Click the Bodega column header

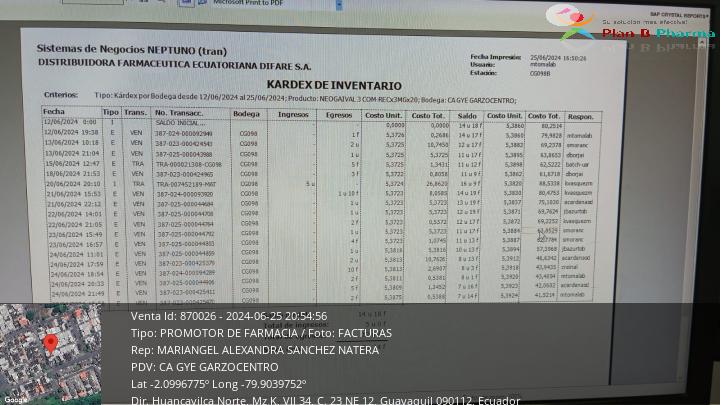[246, 114]
